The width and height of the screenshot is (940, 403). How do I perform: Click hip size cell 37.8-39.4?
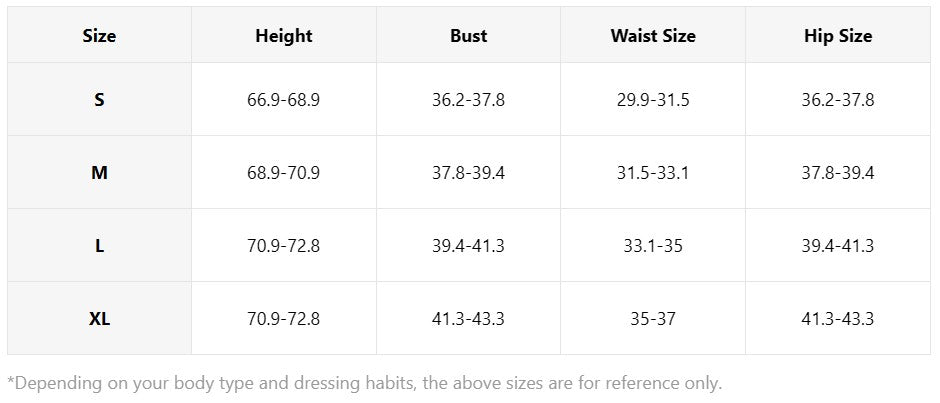coord(838,173)
